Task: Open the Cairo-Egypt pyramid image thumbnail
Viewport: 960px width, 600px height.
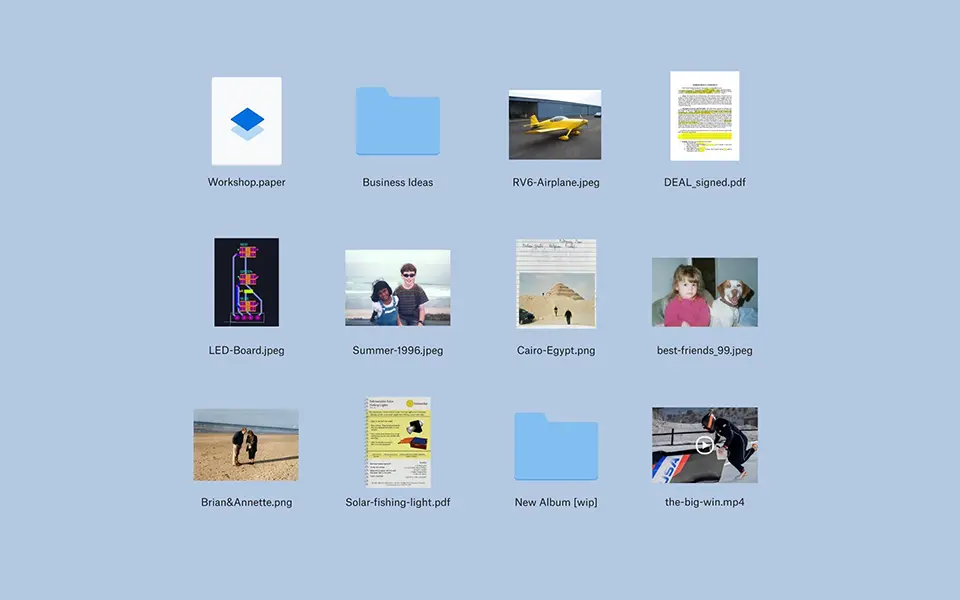Action: pyautogui.click(x=556, y=283)
